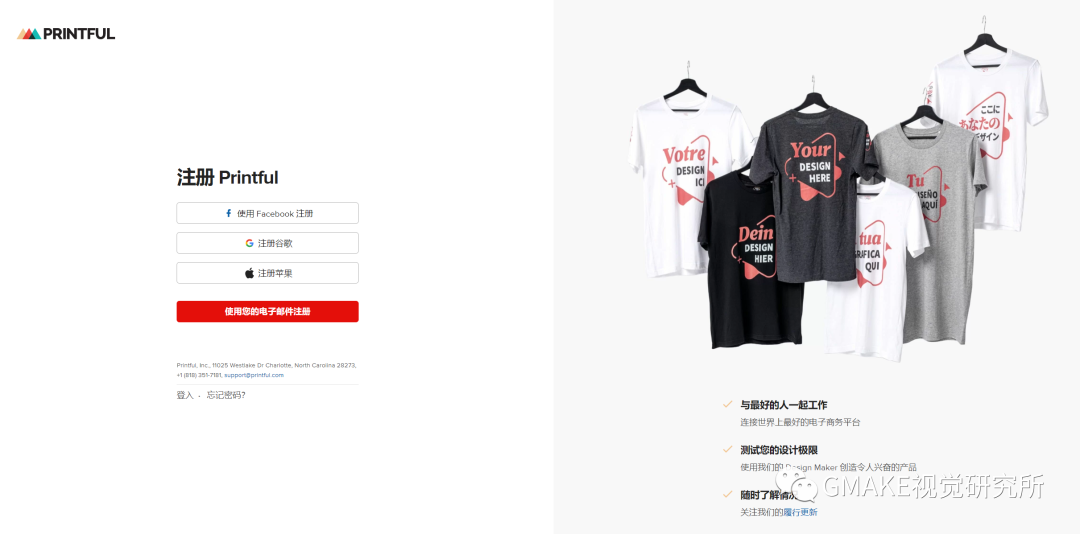The height and width of the screenshot is (534, 1080).
Task: Click the 注册 Printful heading
Action: click(227, 178)
